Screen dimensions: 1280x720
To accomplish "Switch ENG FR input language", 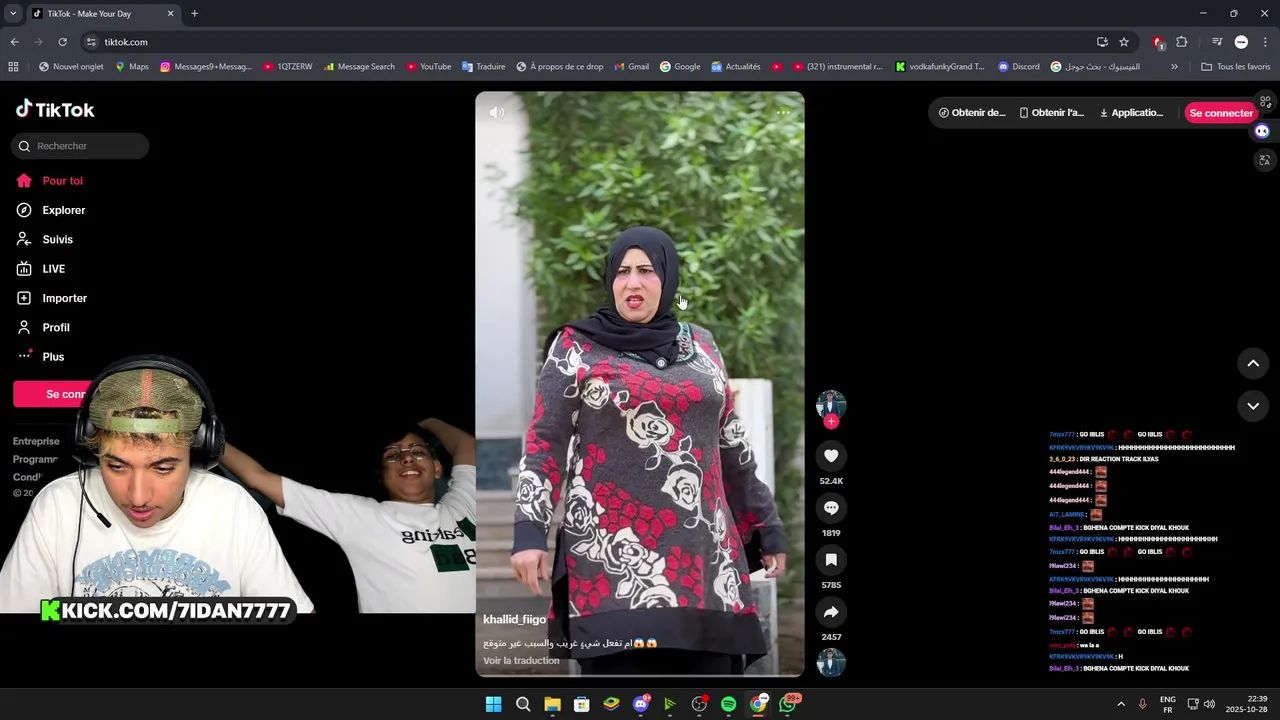I will pos(1167,704).
